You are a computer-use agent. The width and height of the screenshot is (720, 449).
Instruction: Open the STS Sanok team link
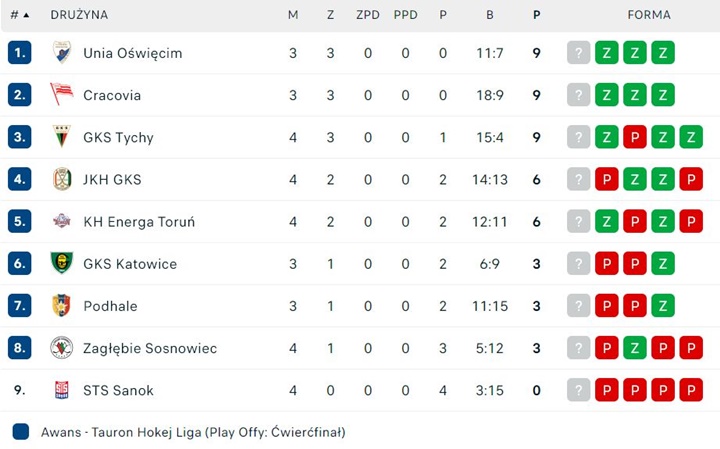tap(118, 390)
